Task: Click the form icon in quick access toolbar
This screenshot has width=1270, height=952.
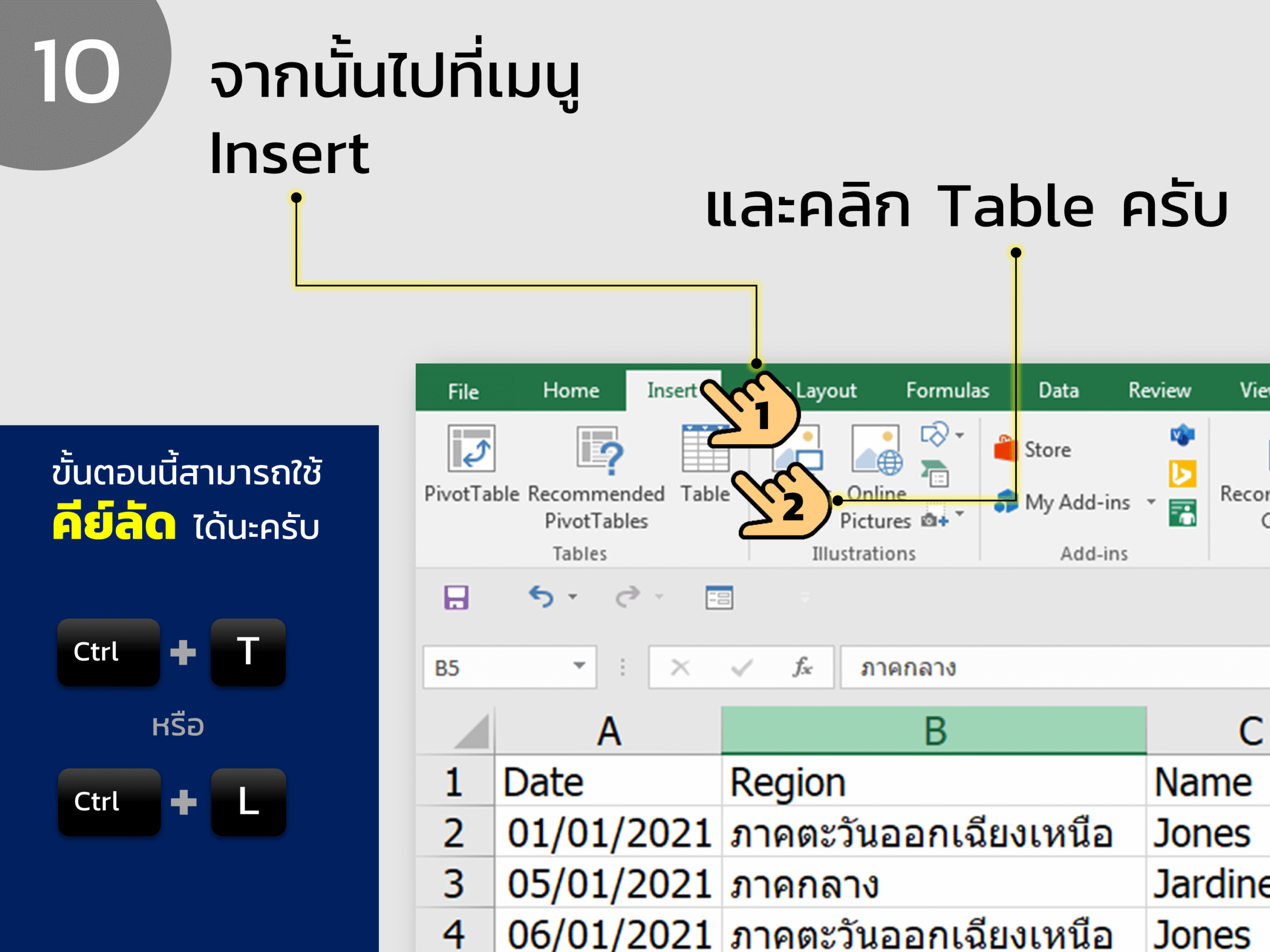Action: tap(719, 598)
